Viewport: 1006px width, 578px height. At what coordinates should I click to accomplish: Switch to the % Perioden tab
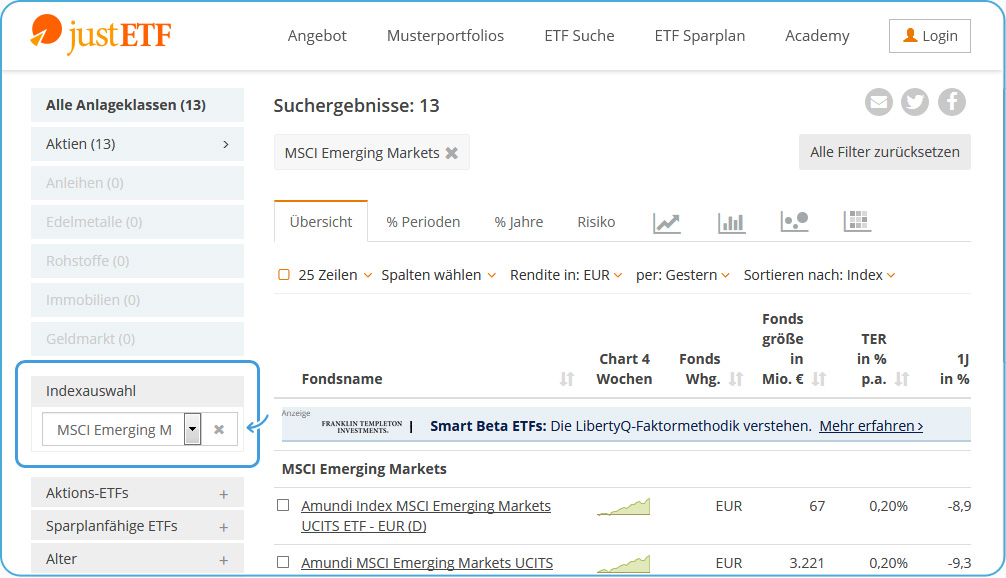pos(423,222)
